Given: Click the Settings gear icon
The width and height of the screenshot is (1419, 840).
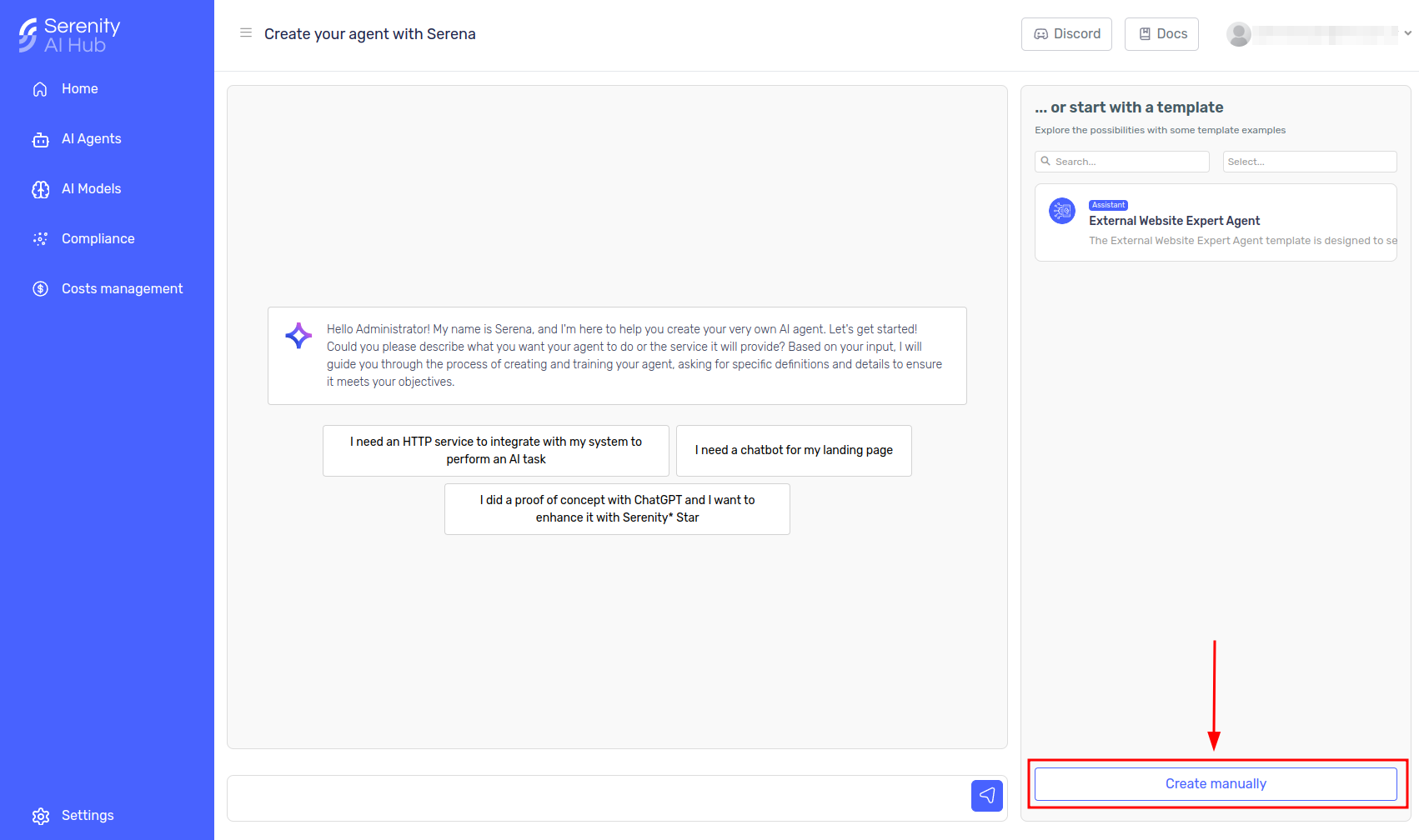Looking at the screenshot, I should click(x=40, y=816).
